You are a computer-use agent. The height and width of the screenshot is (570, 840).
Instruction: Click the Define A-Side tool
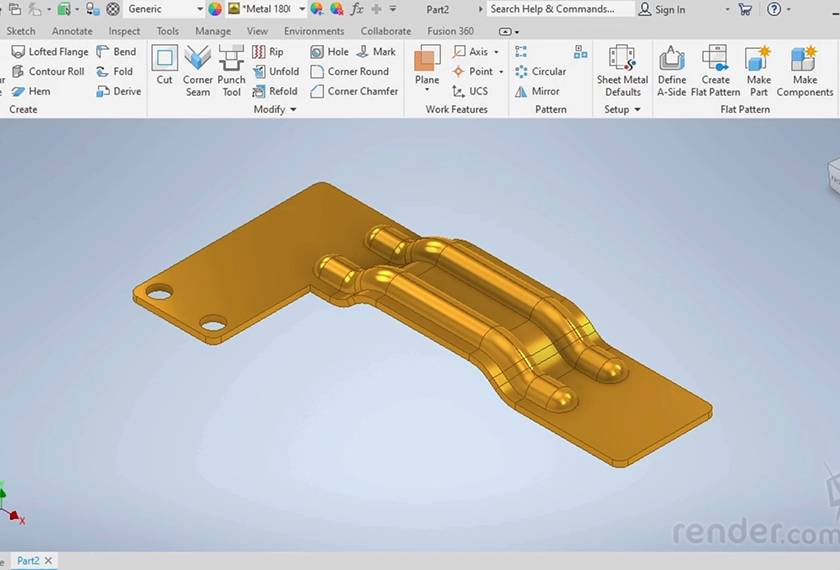(672, 70)
